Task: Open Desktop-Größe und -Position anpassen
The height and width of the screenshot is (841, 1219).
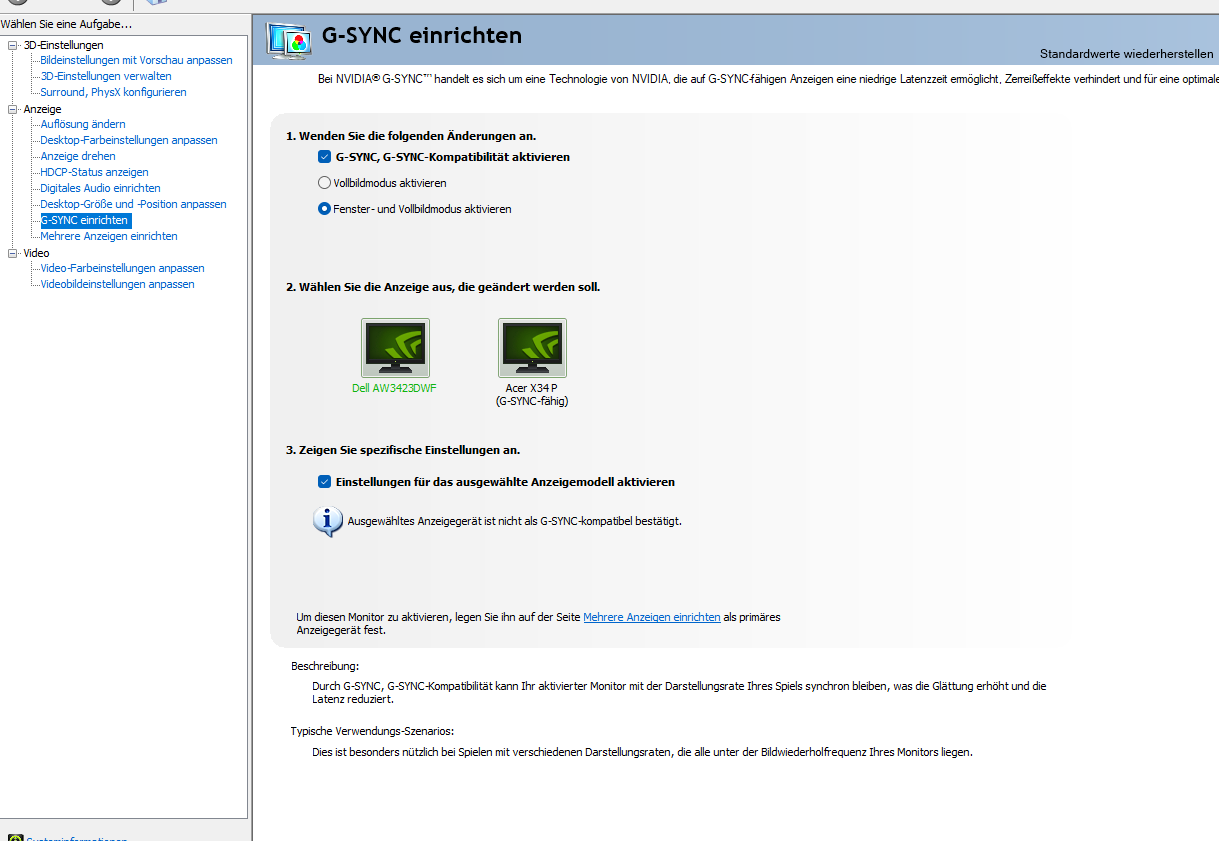Action: coord(133,204)
